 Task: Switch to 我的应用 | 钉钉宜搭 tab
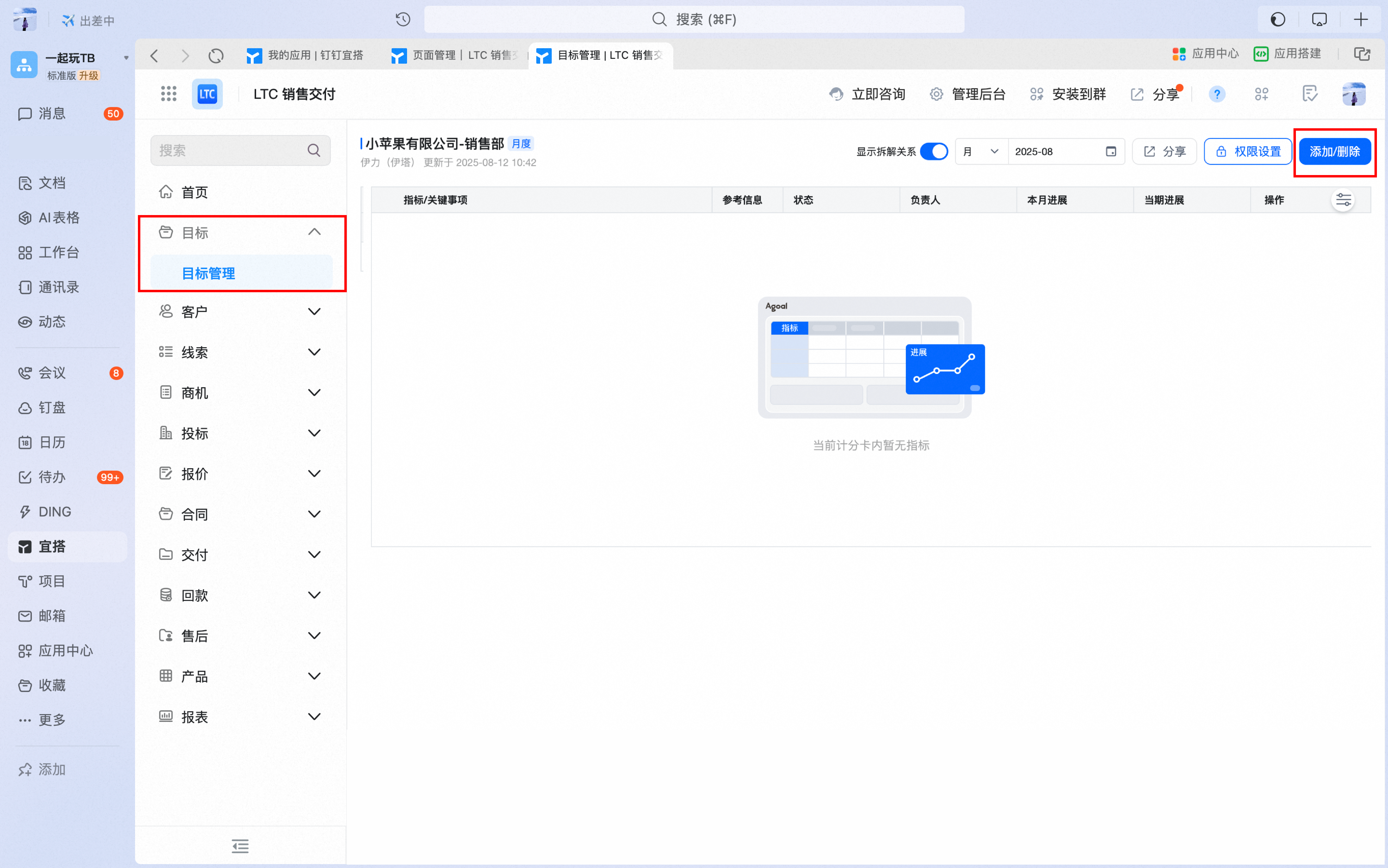pyautogui.click(x=306, y=55)
